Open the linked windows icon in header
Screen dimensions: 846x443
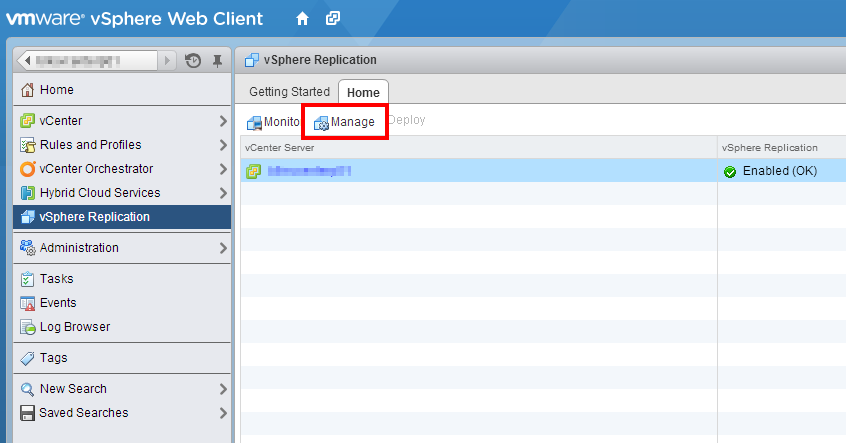click(x=333, y=18)
